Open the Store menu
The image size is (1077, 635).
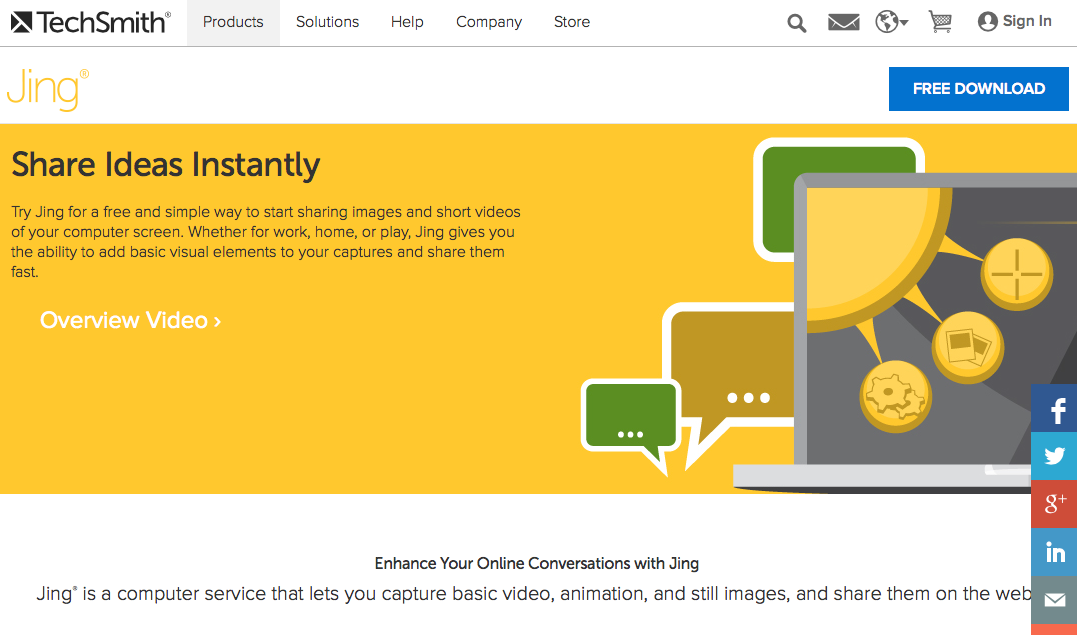point(572,23)
